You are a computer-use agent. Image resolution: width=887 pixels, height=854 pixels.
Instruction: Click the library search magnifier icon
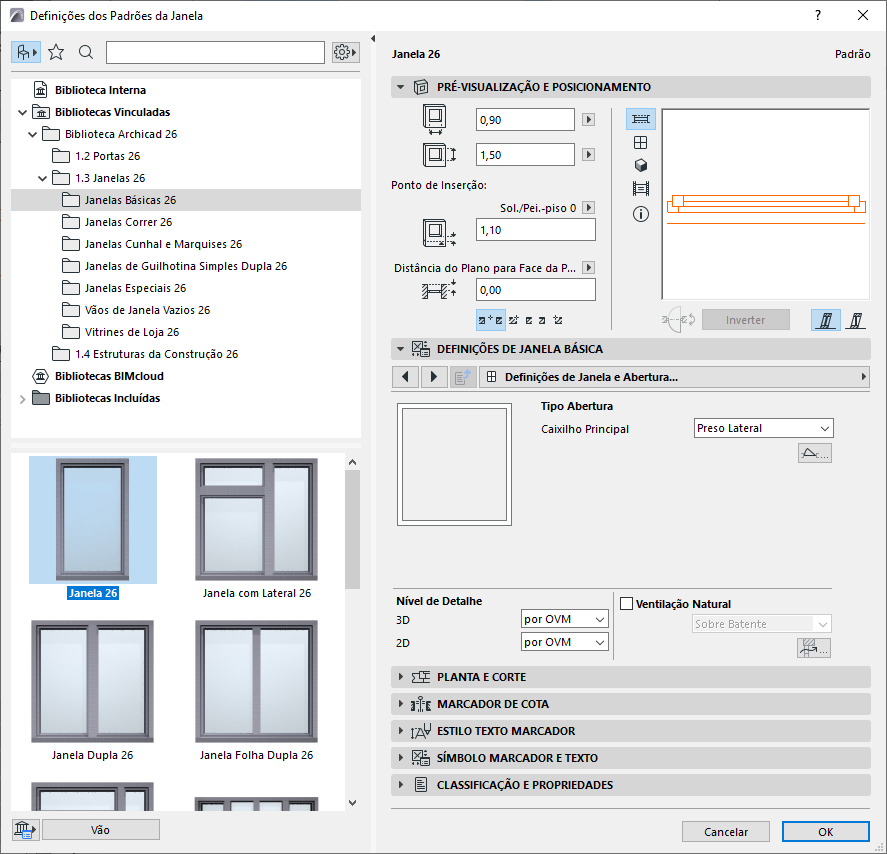(x=86, y=52)
